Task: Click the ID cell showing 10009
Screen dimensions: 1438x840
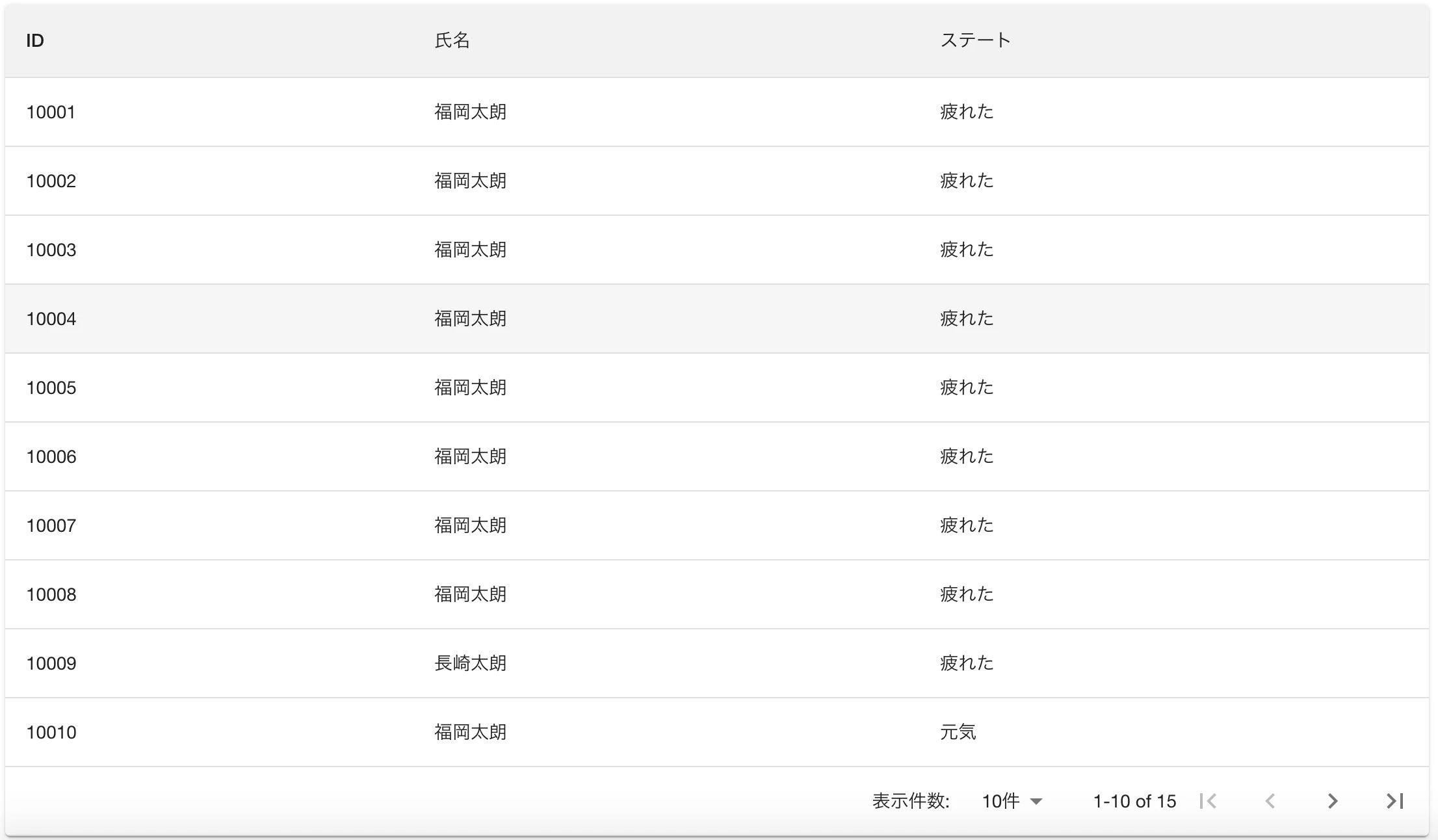Action: pos(49,663)
